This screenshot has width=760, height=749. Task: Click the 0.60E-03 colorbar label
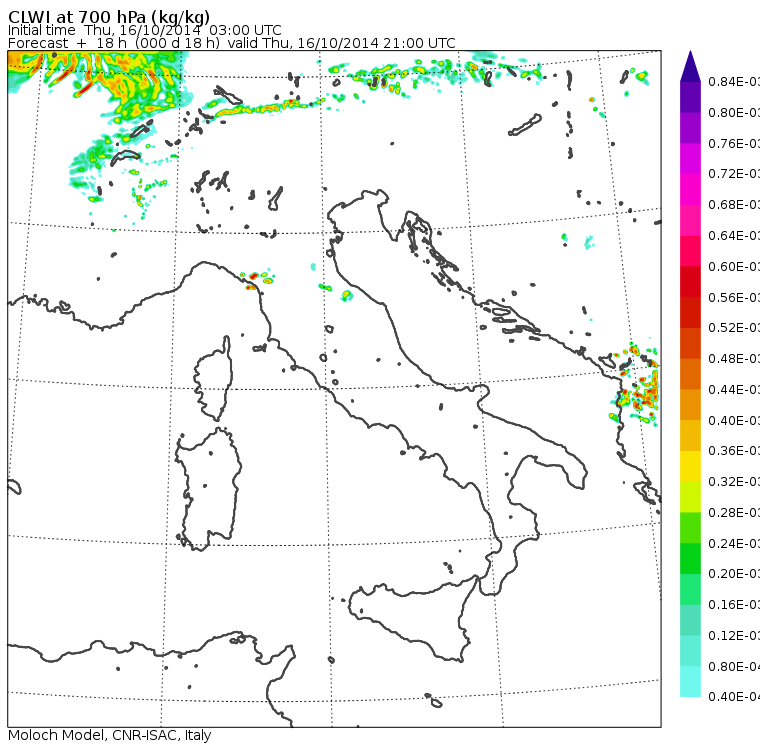[734, 267]
